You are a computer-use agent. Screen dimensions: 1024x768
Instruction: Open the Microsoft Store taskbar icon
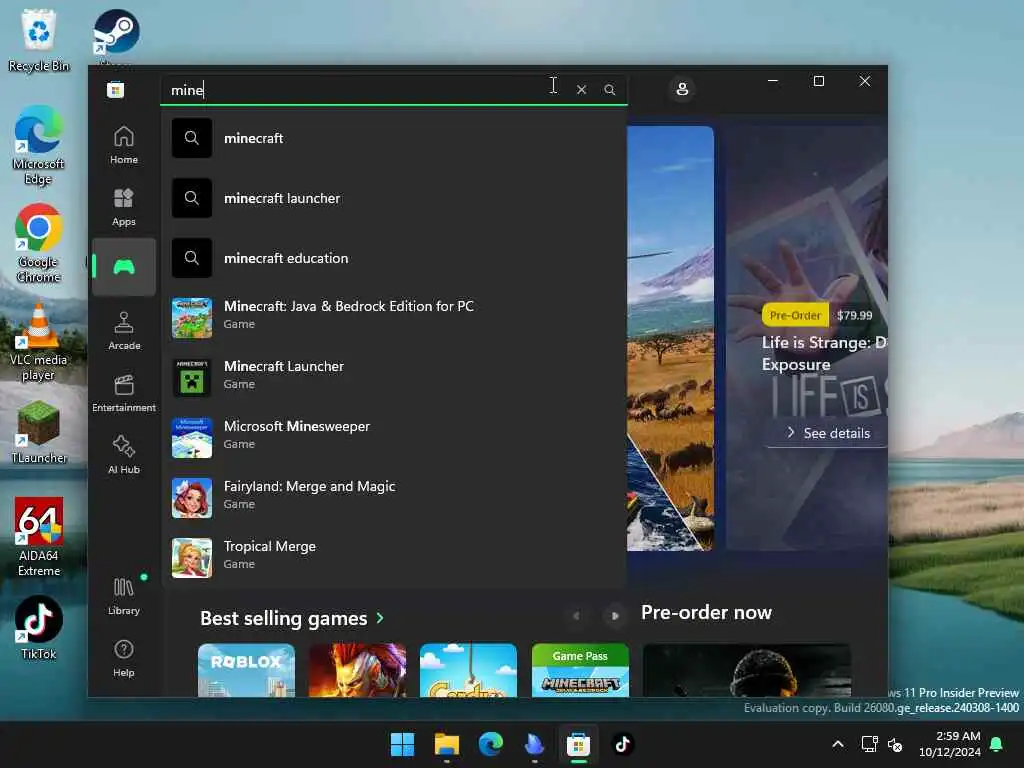pos(579,744)
